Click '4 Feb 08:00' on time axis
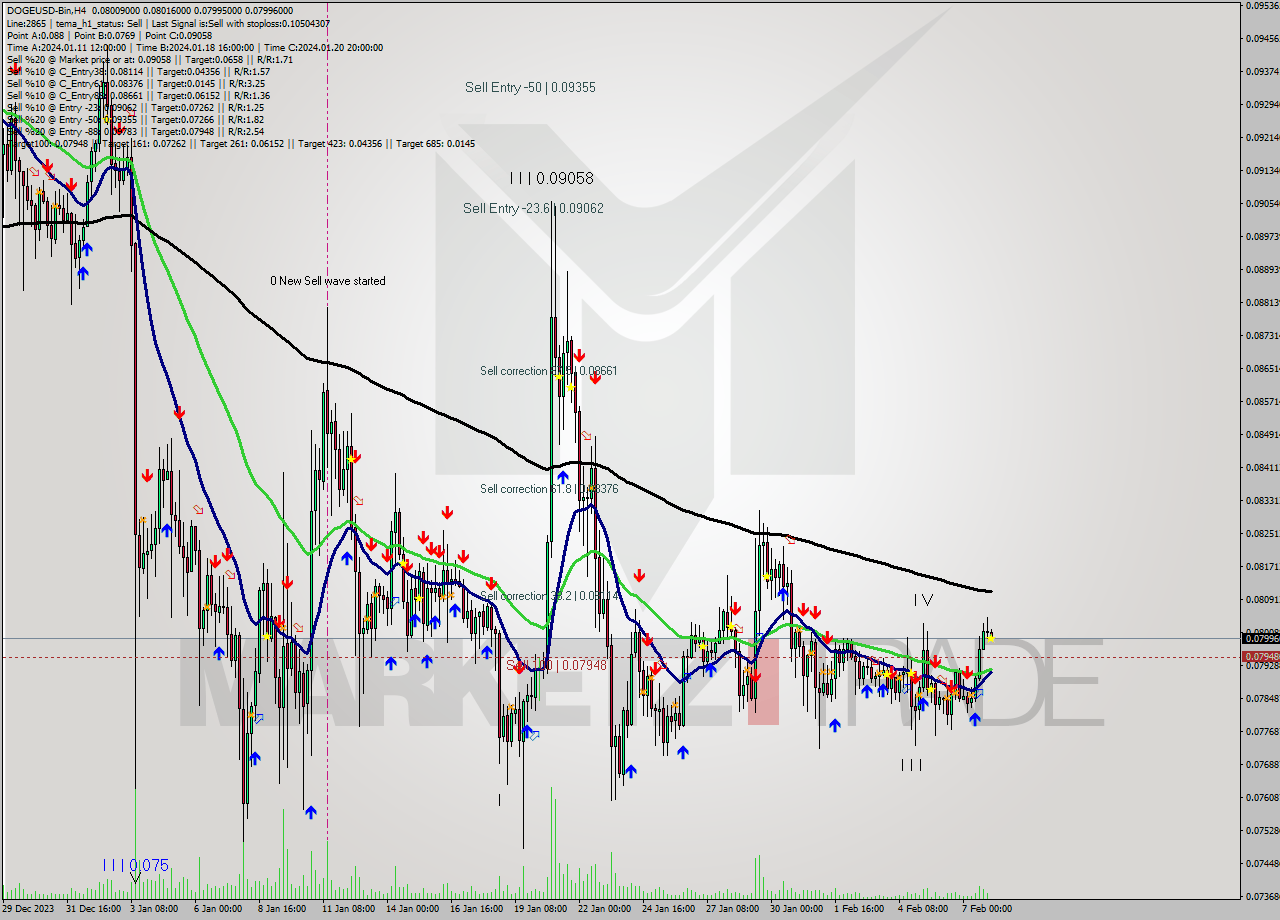This screenshot has width=1280, height=920. pos(924,909)
